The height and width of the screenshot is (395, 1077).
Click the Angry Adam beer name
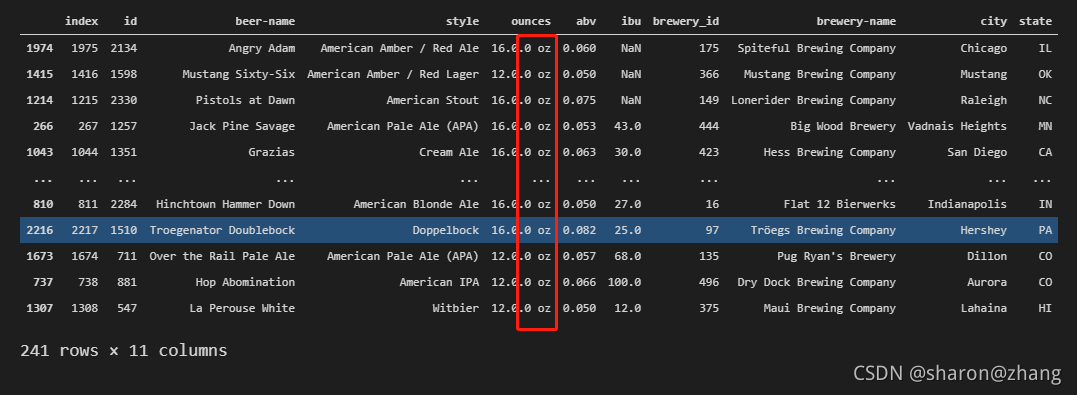pyautogui.click(x=262, y=48)
